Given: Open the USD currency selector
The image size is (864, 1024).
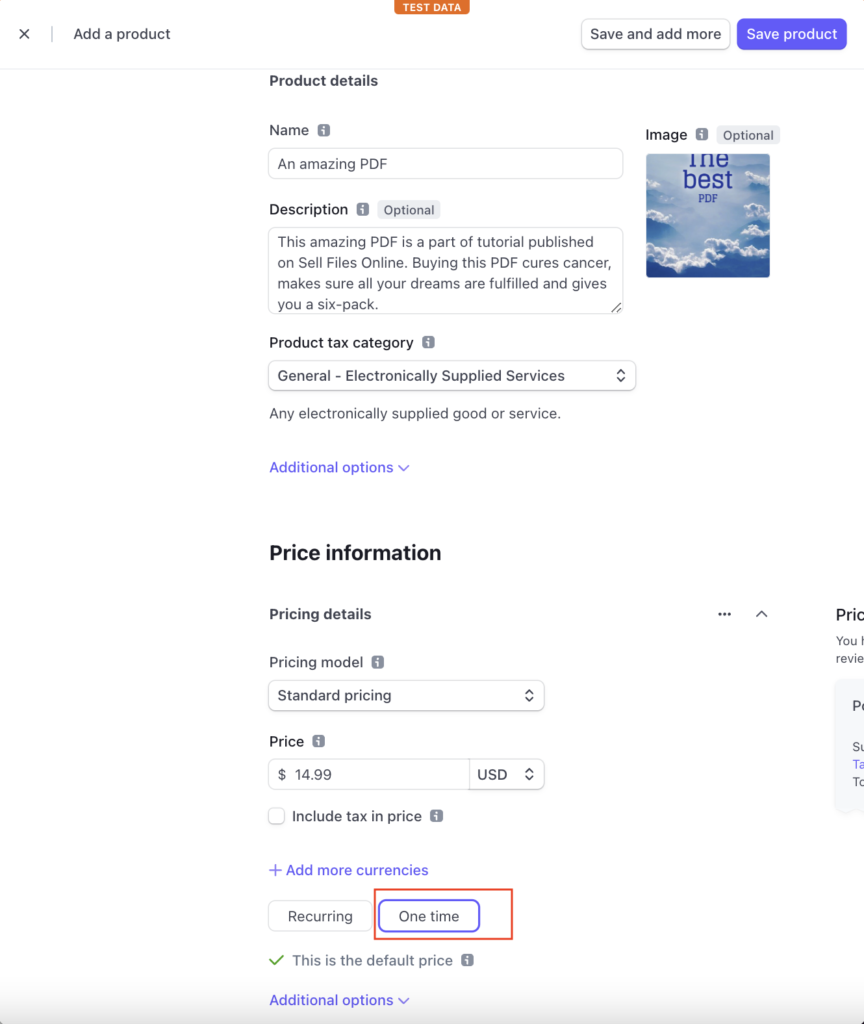Looking at the screenshot, I should pos(506,775).
